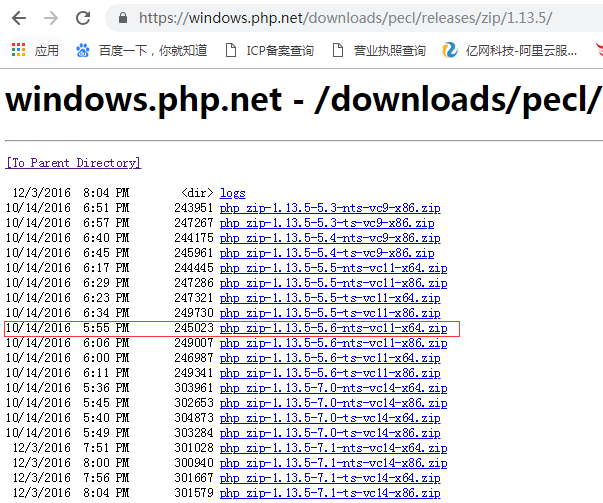Image resolution: width=603 pixels, height=503 pixels.
Task: Click the file size 303961
Action: pyautogui.click(x=193, y=388)
